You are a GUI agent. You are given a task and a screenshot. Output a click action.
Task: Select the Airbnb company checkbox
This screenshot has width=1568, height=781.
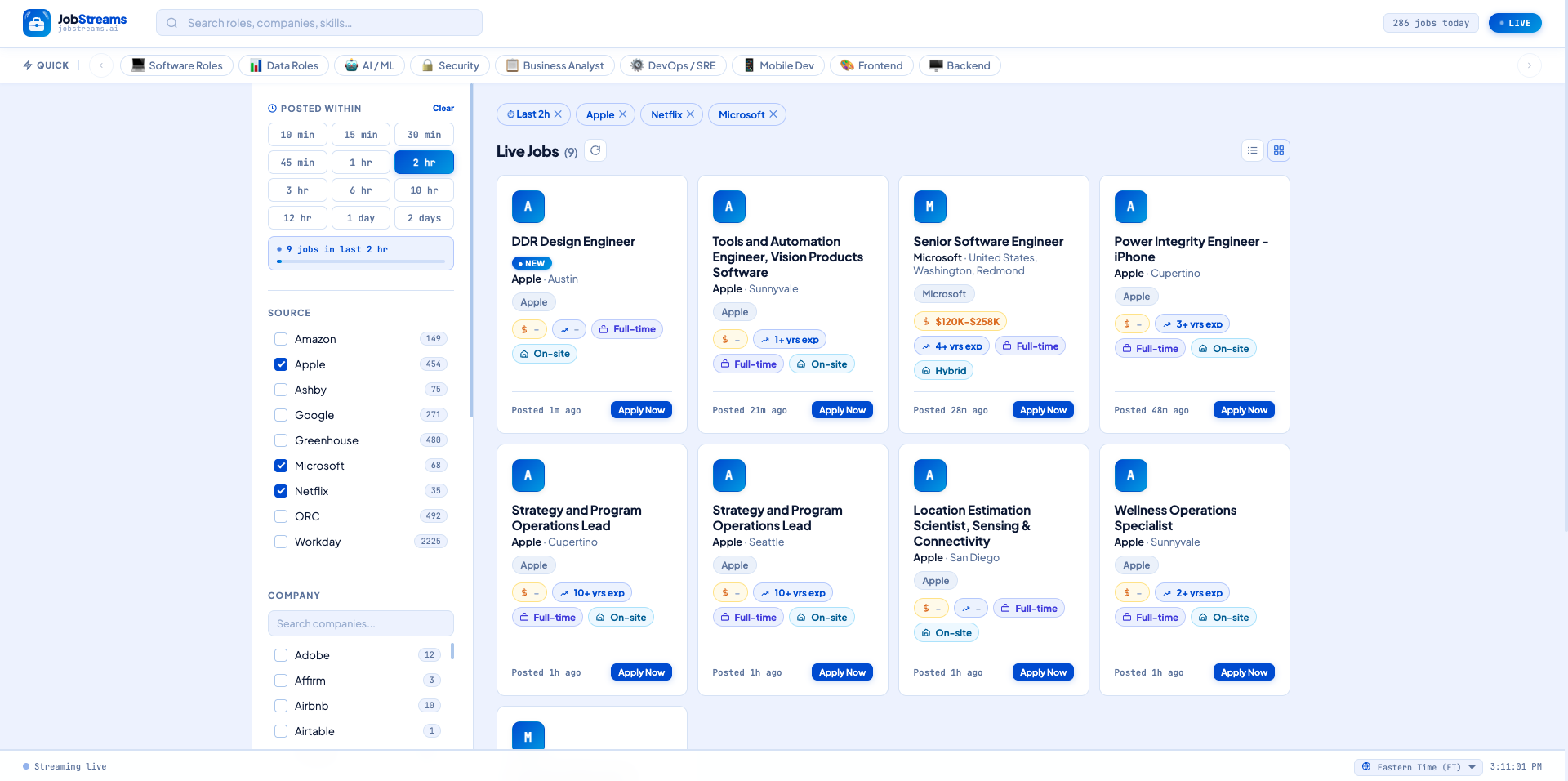pyautogui.click(x=281, y=706)
